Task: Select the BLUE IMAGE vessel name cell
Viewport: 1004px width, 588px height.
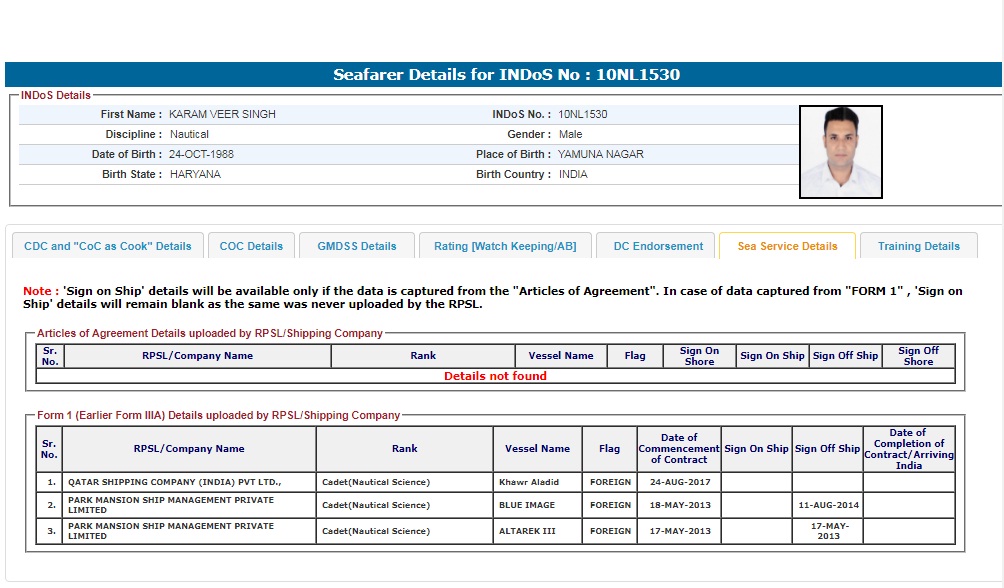Action: point(527,505)
